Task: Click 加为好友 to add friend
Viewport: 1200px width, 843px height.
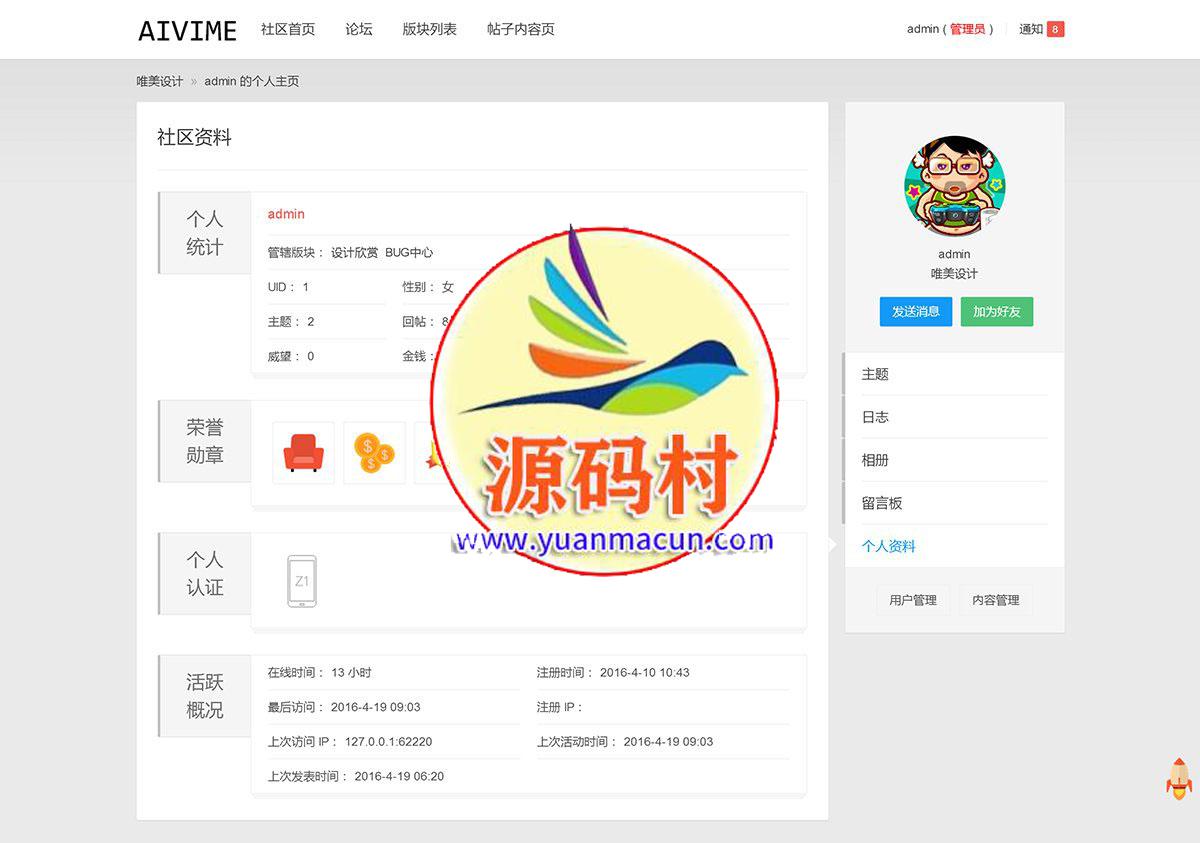Action: [996, 312]
